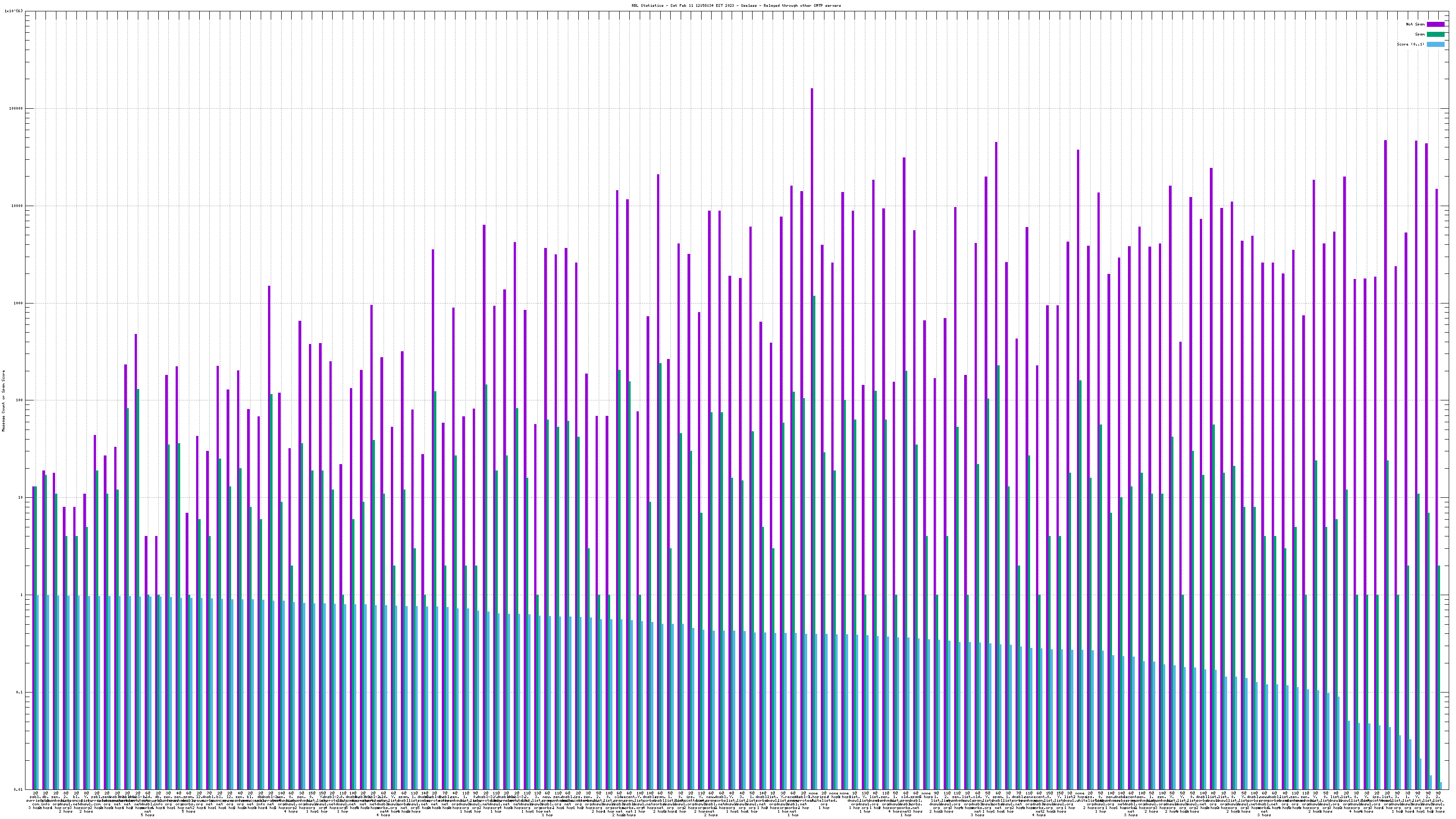The width and height of the screenshot is (1456, 819).
Task: Click the "Not Spam" legend label
Action: (1416, 24)
